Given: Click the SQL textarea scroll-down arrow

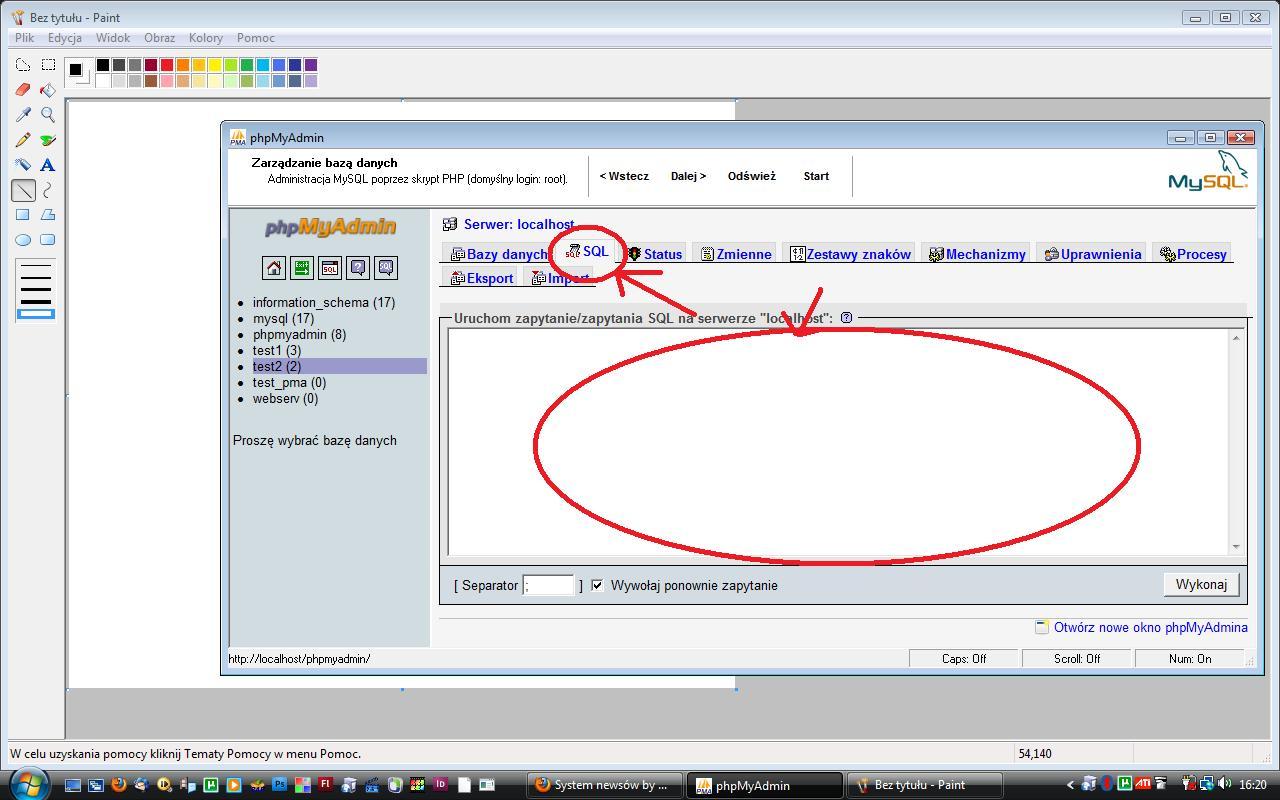Looking at the screenshot, I should click(x=1236, y=546).
